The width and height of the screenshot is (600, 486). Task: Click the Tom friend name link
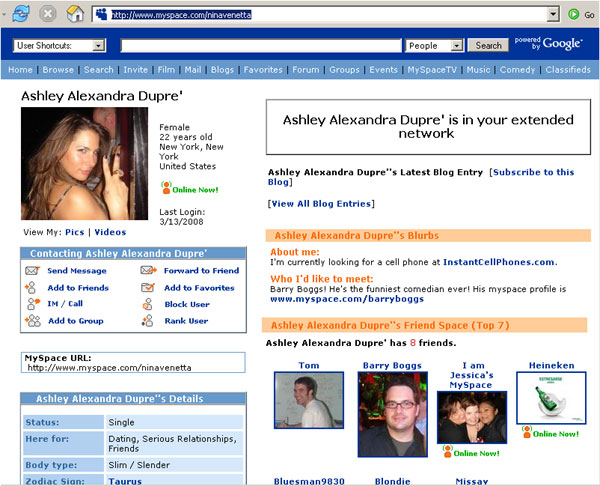pyautogui.click(x=309, y=365)
